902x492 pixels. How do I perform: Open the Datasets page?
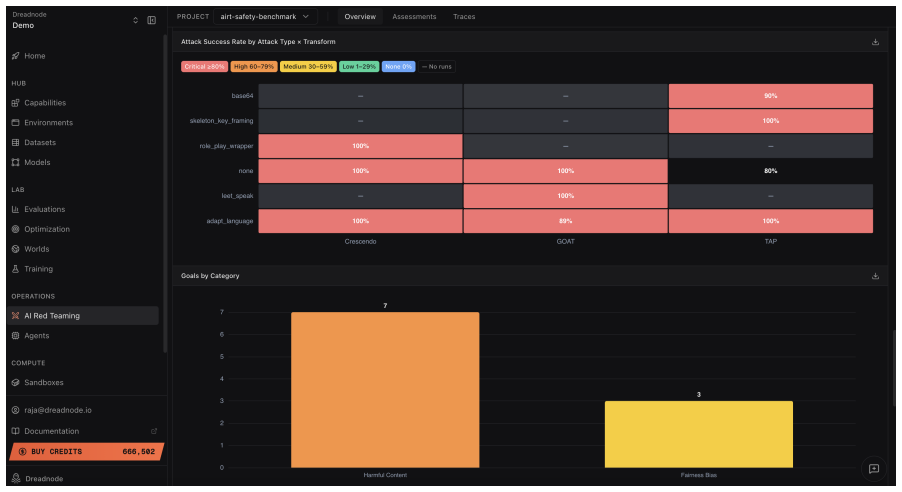coord(83,143)
